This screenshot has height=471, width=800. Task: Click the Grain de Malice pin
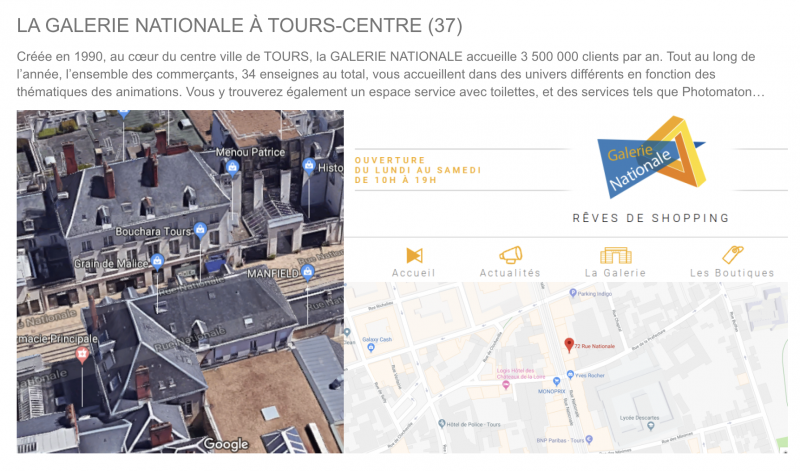pos(157,262)
